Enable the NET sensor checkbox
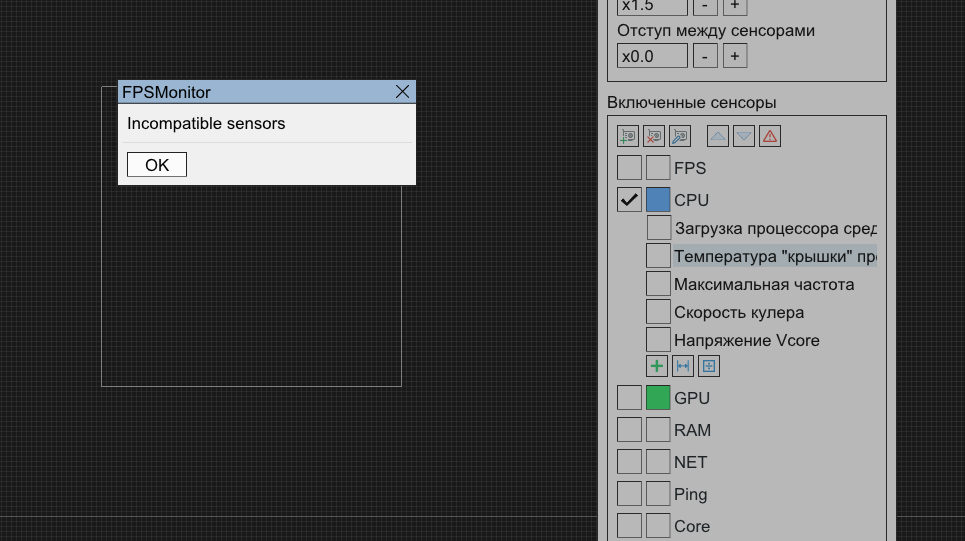The image size is (965, 541). [x=629, y=462]
